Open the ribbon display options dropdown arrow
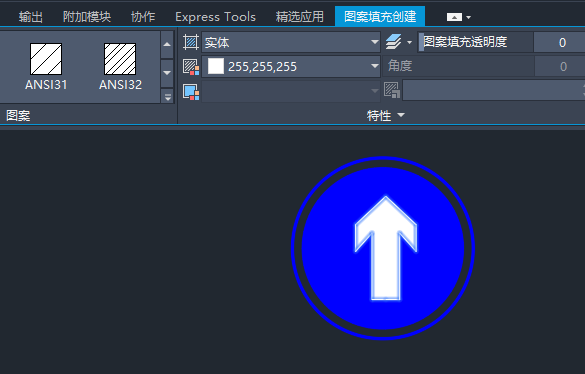The width and height of the screenshot is (585, 374). coord(469,17)
